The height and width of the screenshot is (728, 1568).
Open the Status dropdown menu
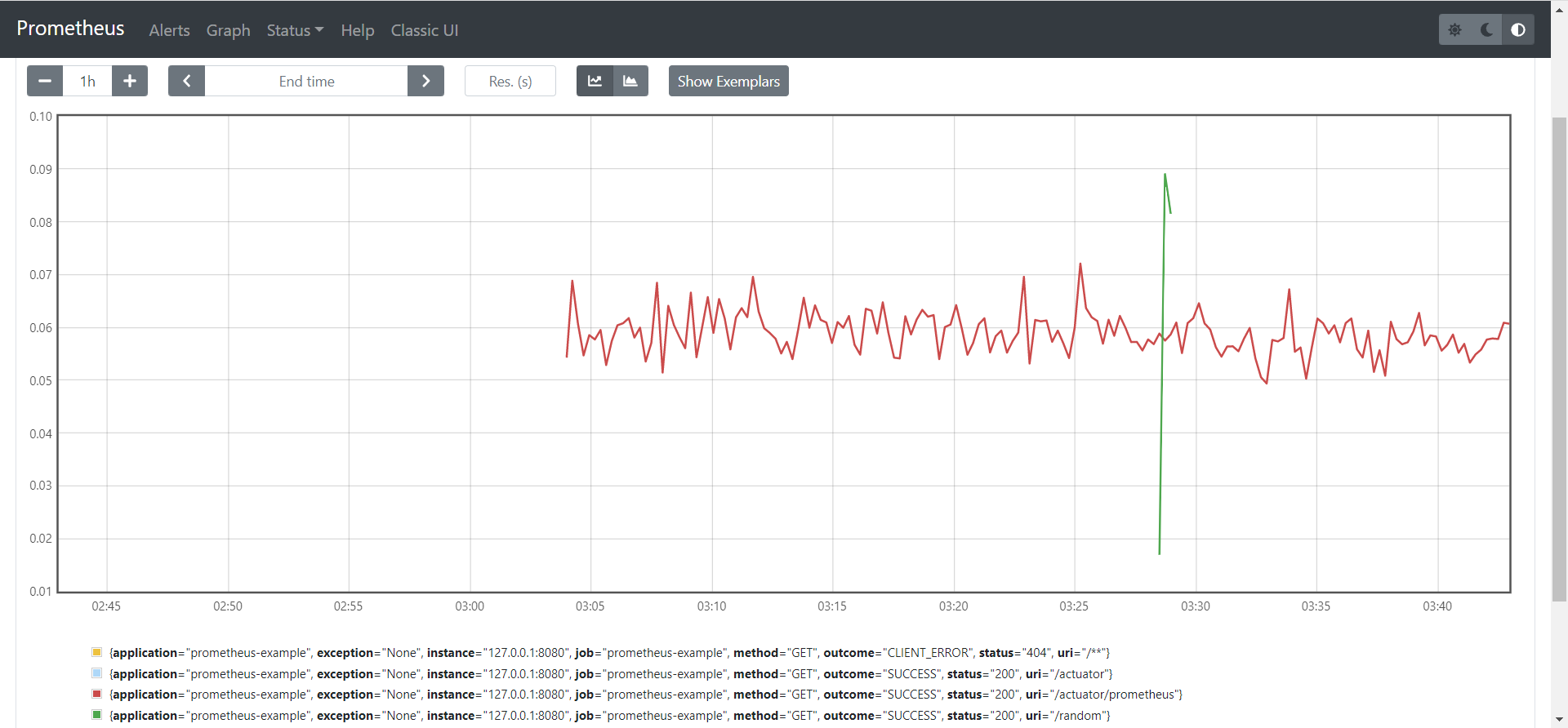pyautogui.click(x=295, y=30)
